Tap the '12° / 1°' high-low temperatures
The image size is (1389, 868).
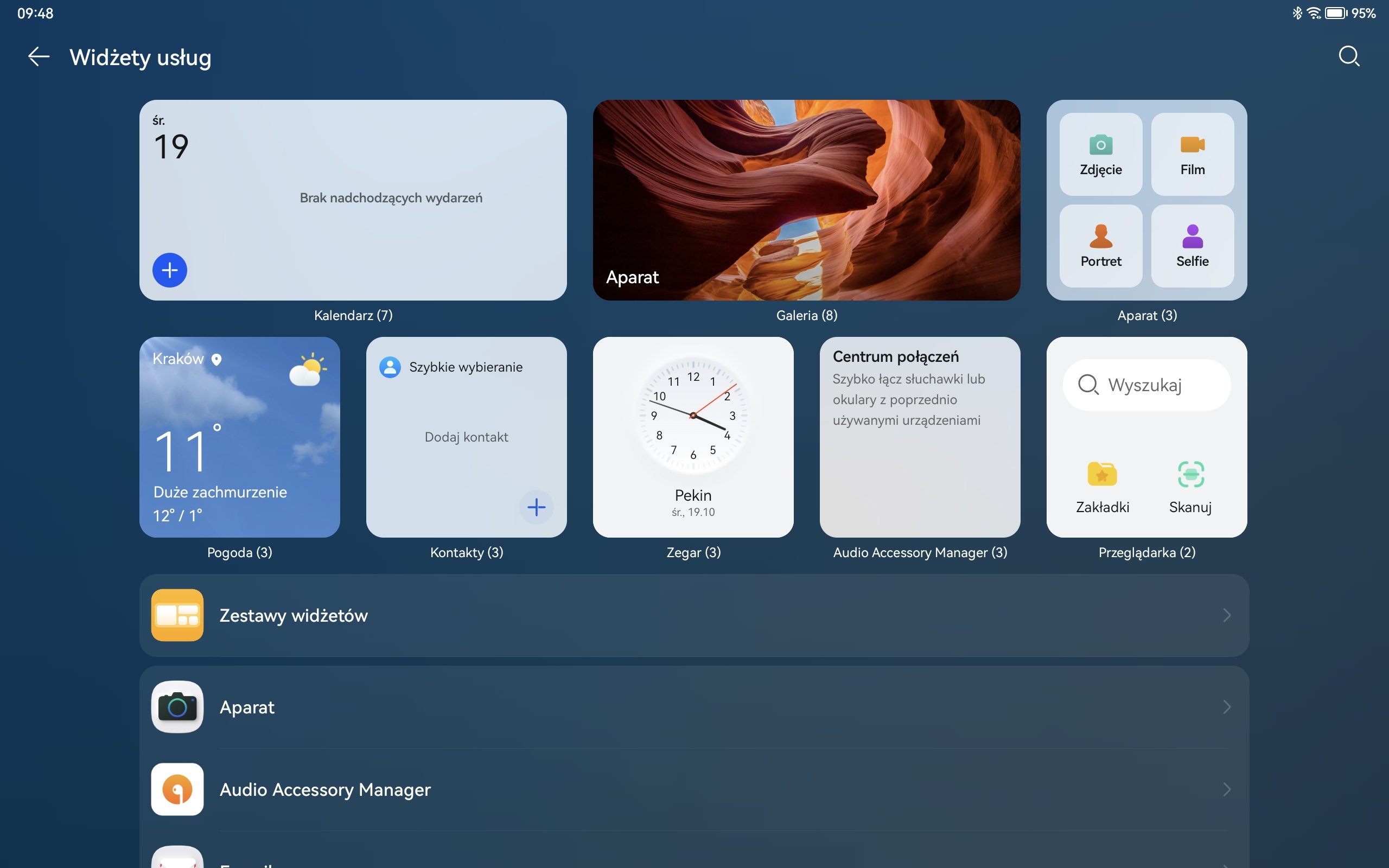(x=177, y=515)
